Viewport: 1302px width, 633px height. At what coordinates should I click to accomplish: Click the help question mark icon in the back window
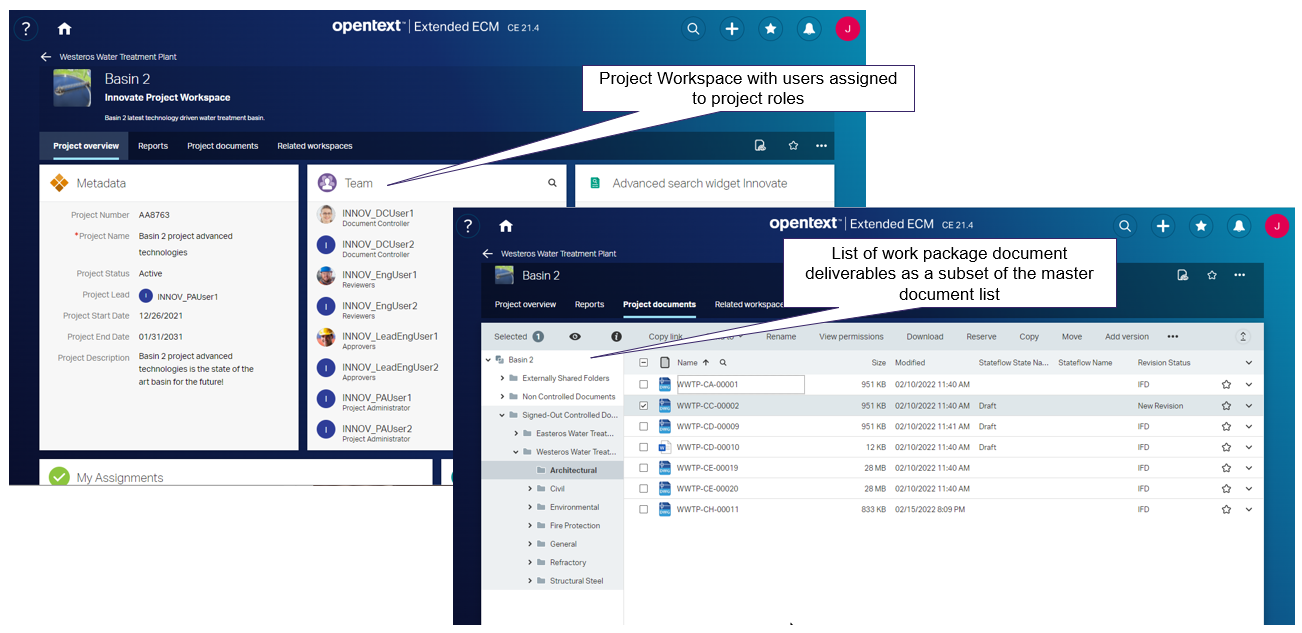click(x=27, y=29)
